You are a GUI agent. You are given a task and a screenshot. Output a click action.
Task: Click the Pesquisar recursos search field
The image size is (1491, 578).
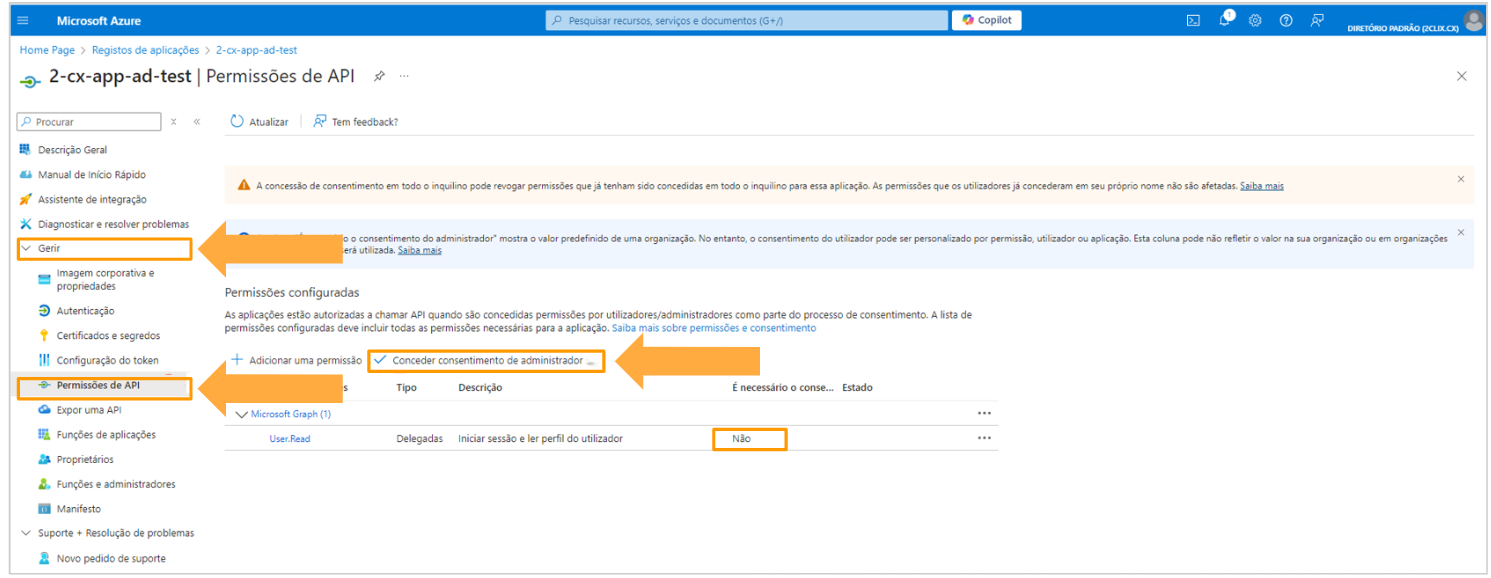(x=746, y=20)
